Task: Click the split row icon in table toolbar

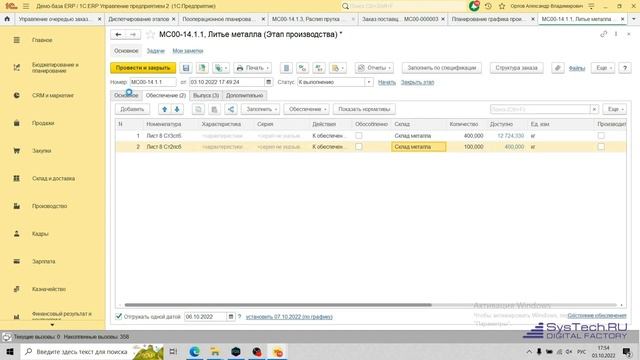Action: click(231, 109)
